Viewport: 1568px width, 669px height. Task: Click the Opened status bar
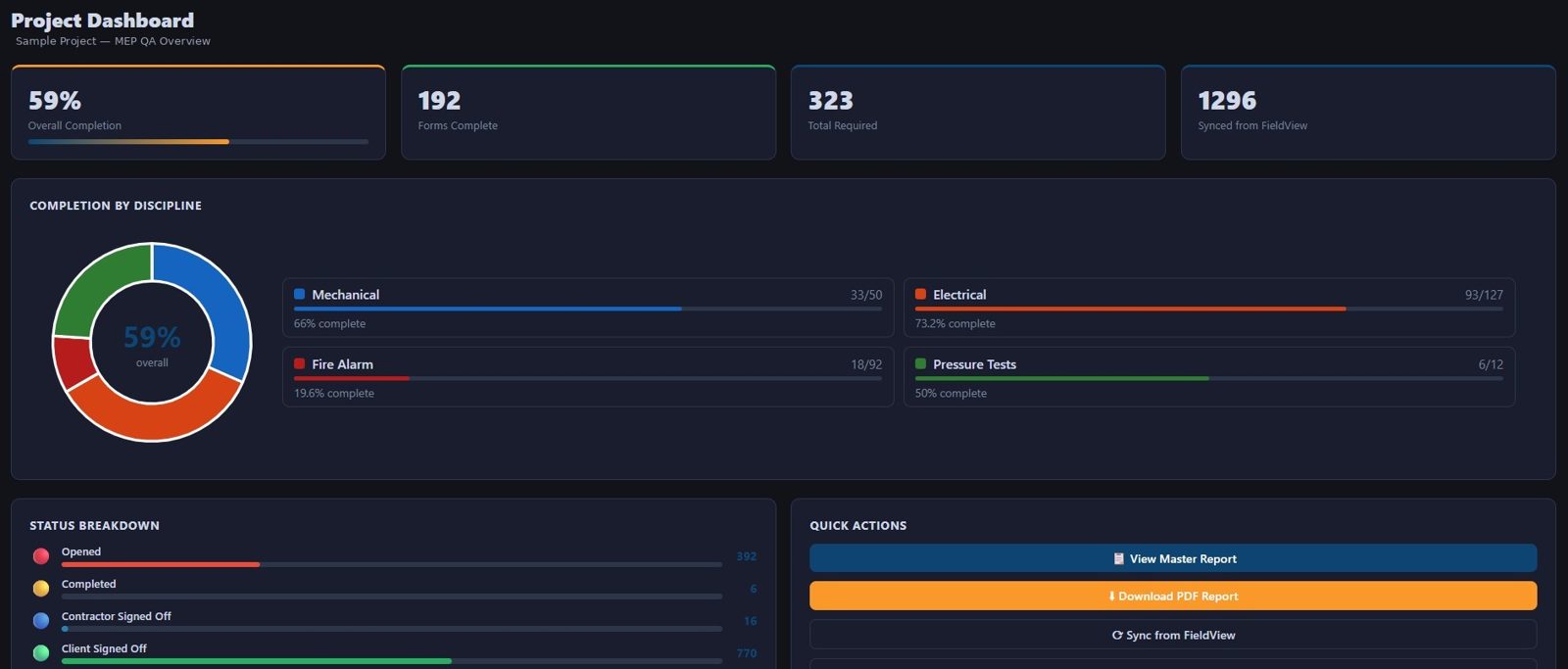pyautogui.click(x=392, y=564)
